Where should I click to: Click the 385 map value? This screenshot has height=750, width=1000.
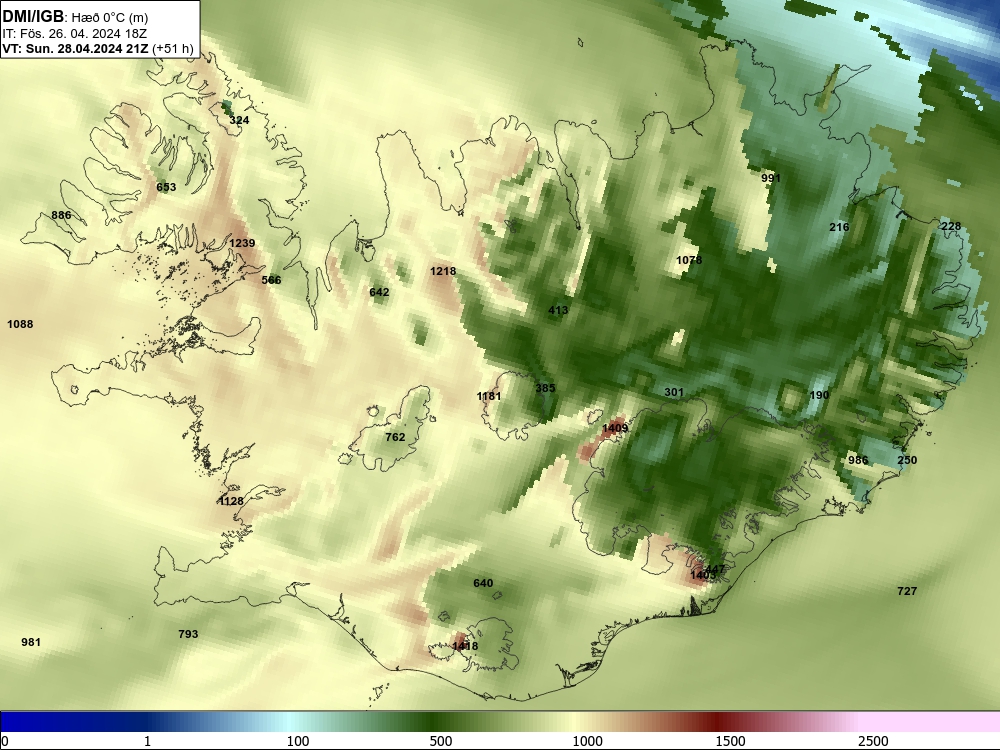pyautogui.click(x=545, y=388)
